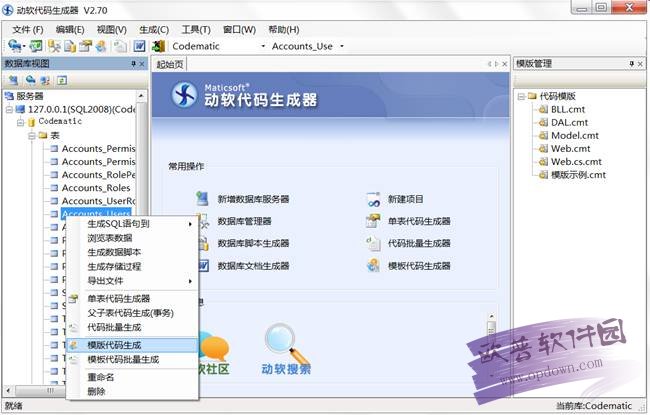Screen dimensions: 650x415
Task: Open the 数据库文档生成器 link
Action: tap(253, 266)
